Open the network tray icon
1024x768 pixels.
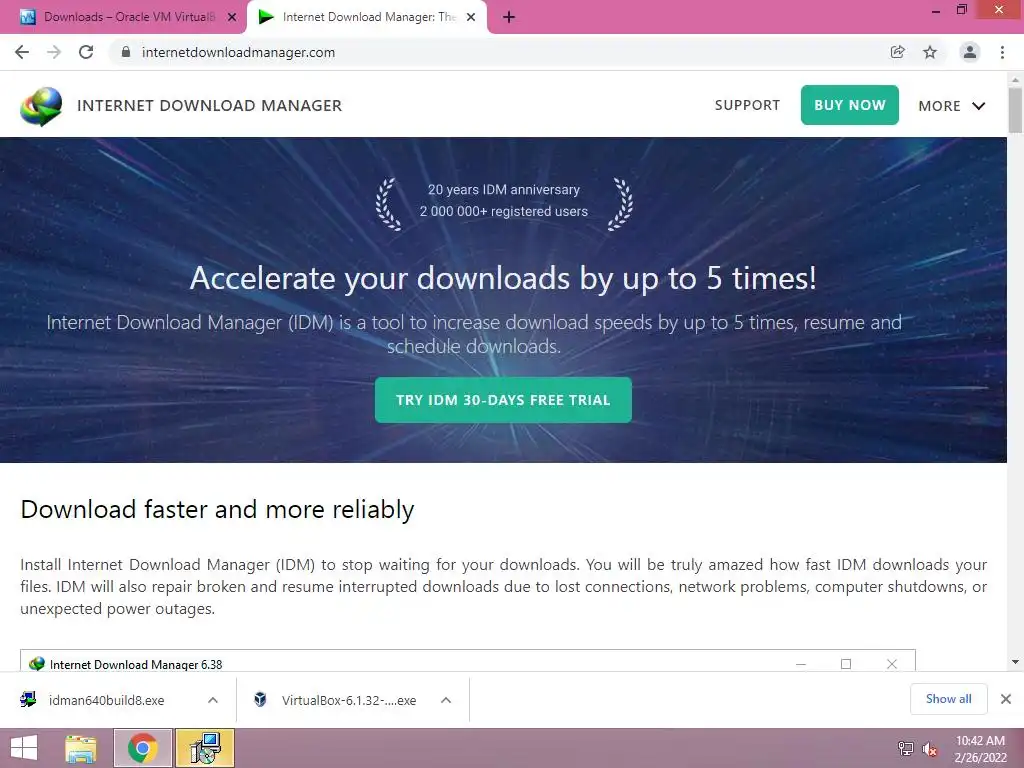[906, 749]
